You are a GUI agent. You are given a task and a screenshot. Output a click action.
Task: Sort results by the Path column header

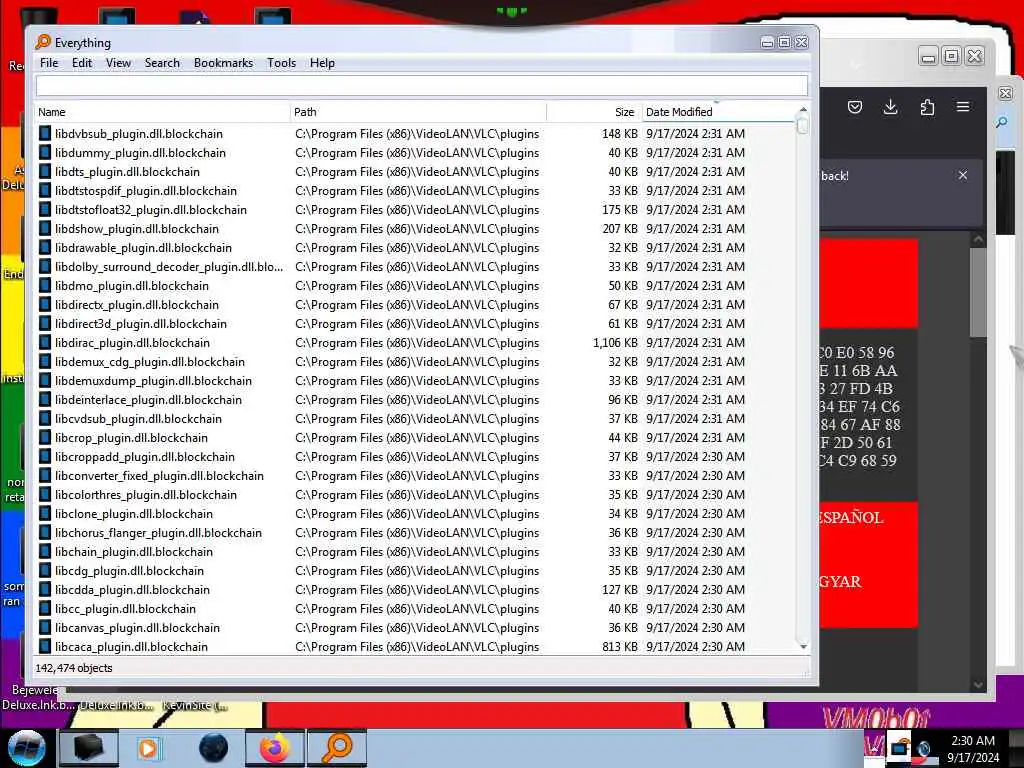tap(418, 112)
